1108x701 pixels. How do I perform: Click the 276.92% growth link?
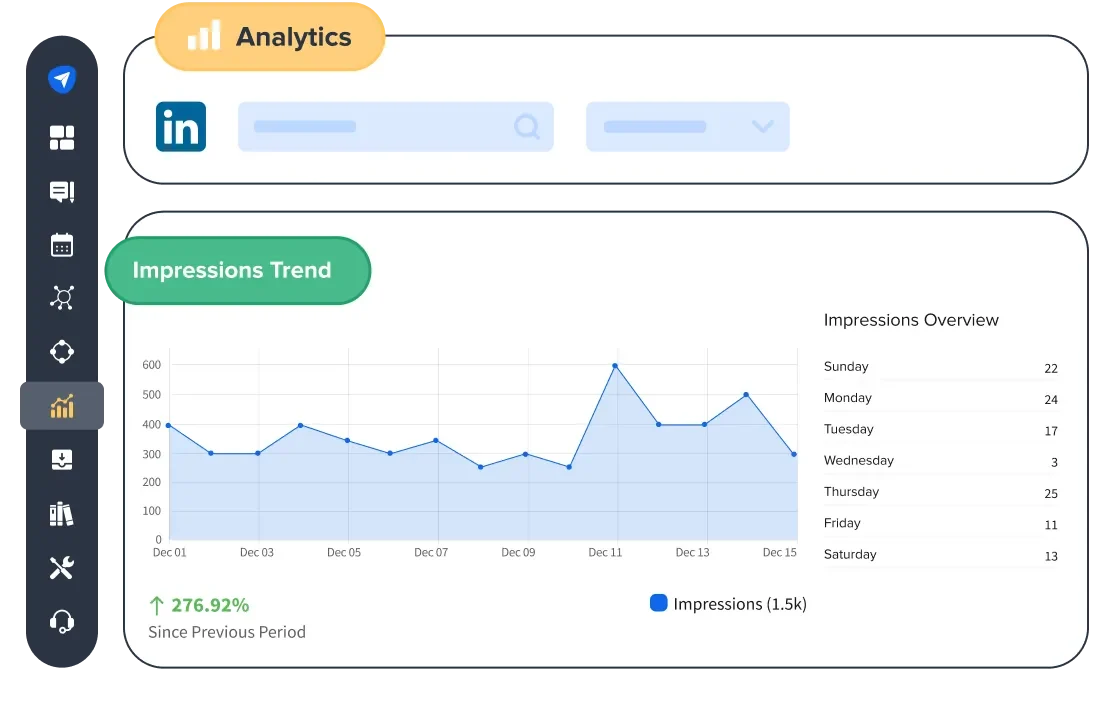click(209, 605)
